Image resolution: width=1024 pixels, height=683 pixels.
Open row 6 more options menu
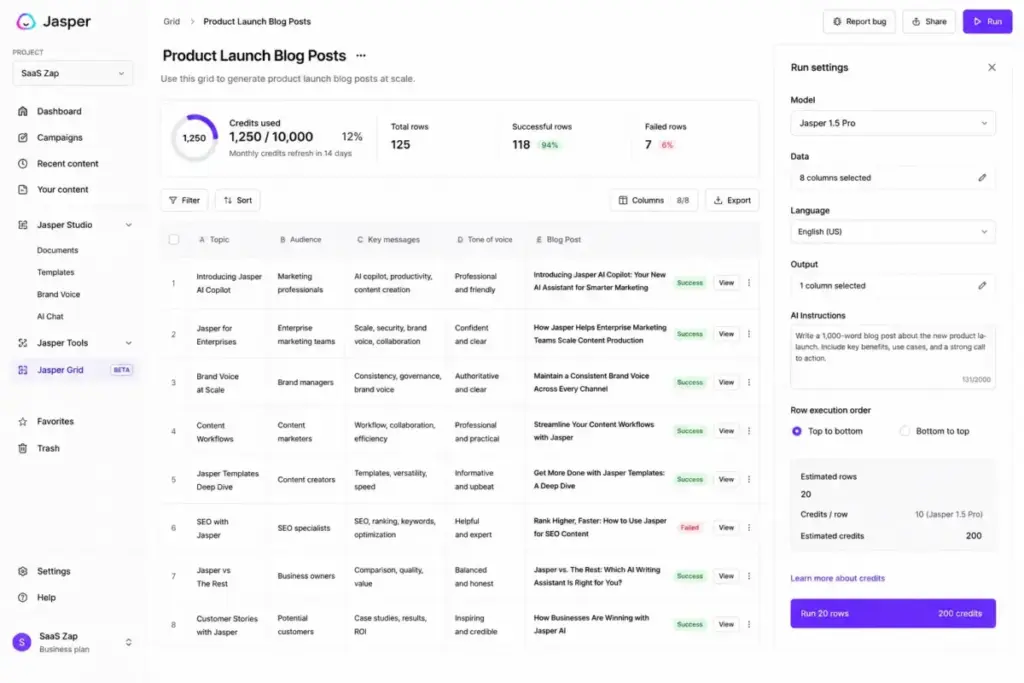tap(749, 528)
